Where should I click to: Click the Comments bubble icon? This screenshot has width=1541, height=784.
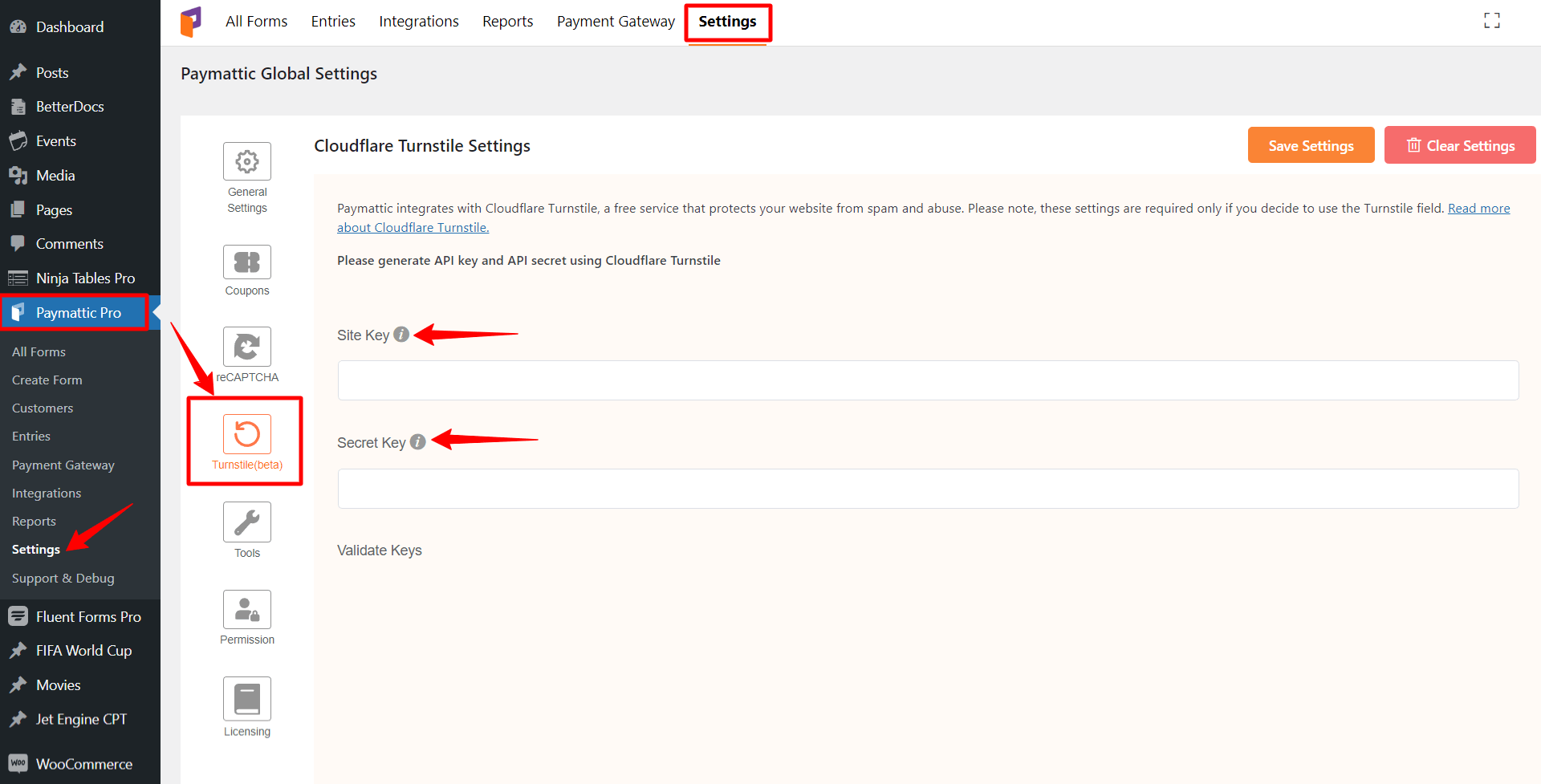pos(18,243)
